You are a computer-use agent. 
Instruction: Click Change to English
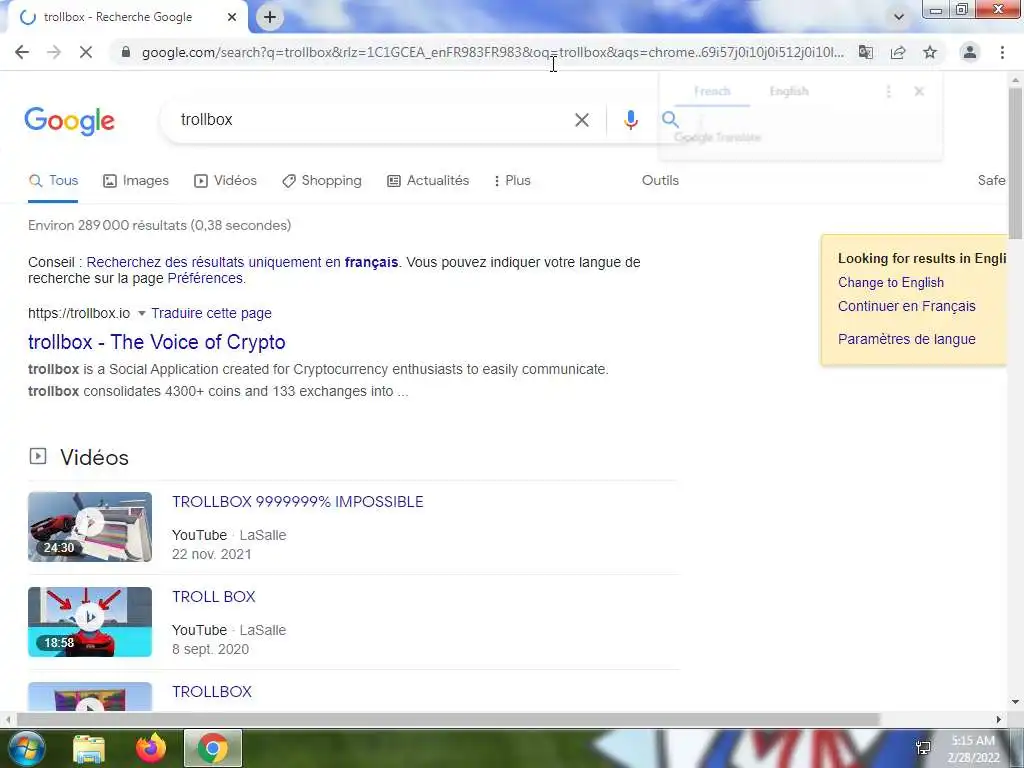tap(891, 283)
